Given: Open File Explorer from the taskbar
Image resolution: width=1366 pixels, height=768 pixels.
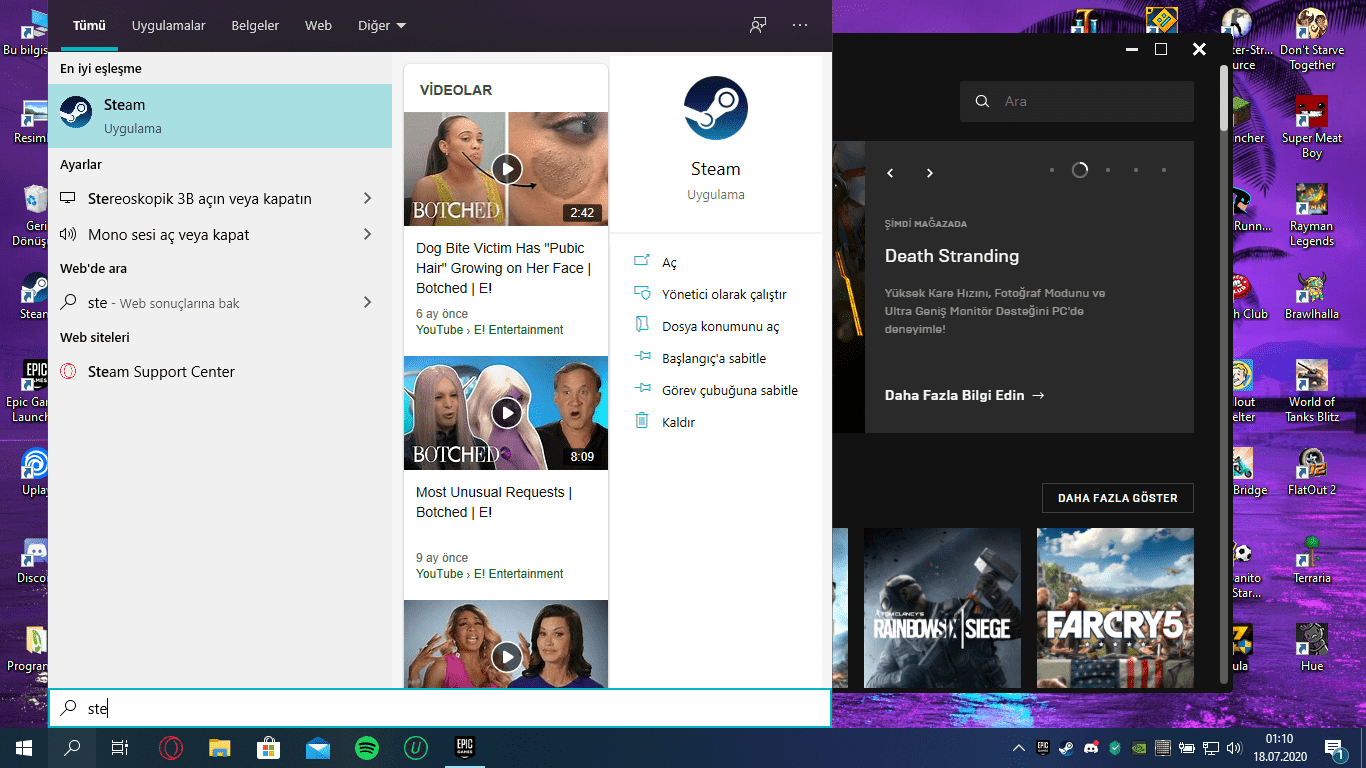Looking at the screenshot, I should tap(220, 748).
